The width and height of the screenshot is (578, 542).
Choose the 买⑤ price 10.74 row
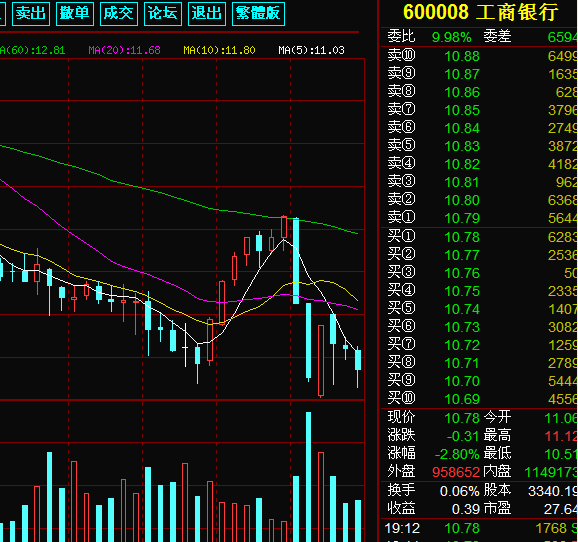click(479, 309)
